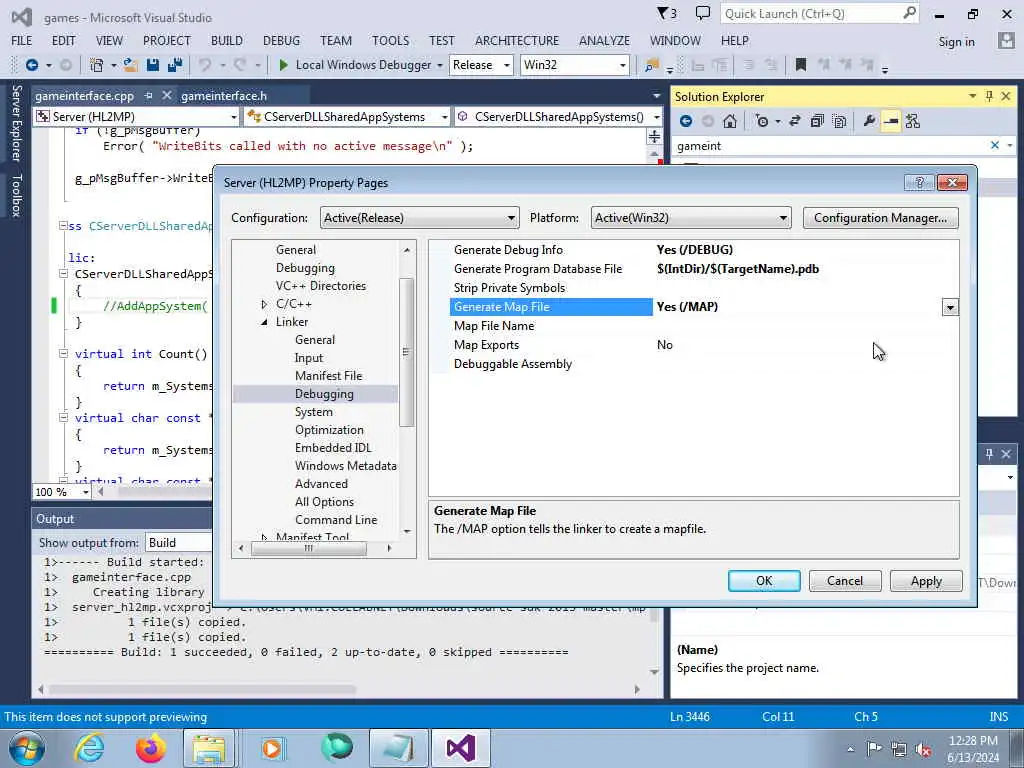Open Internet Explorer from the taskbar
This screenshot has height=768, width=1024.
(x=89, y=748)
